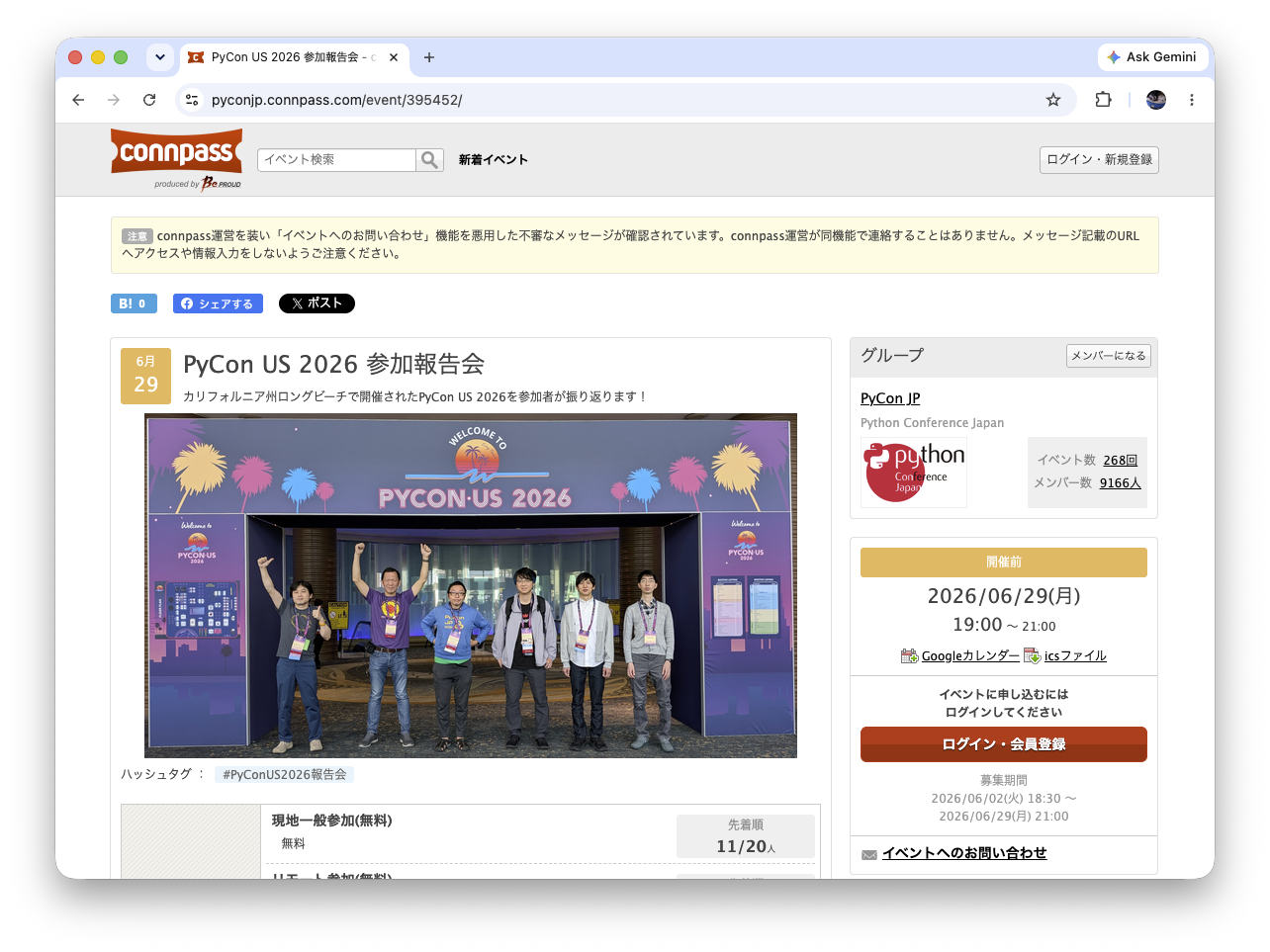
Task: Click the Hatena Bookmark B! button
Action: 134,303
